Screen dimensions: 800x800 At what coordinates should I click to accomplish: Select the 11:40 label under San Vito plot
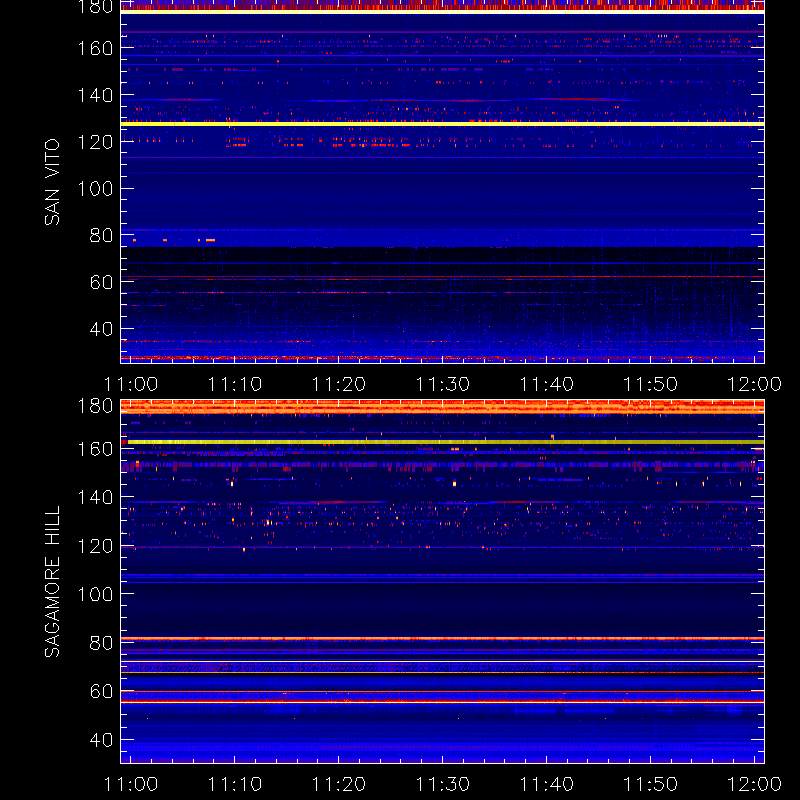[546, 384]
